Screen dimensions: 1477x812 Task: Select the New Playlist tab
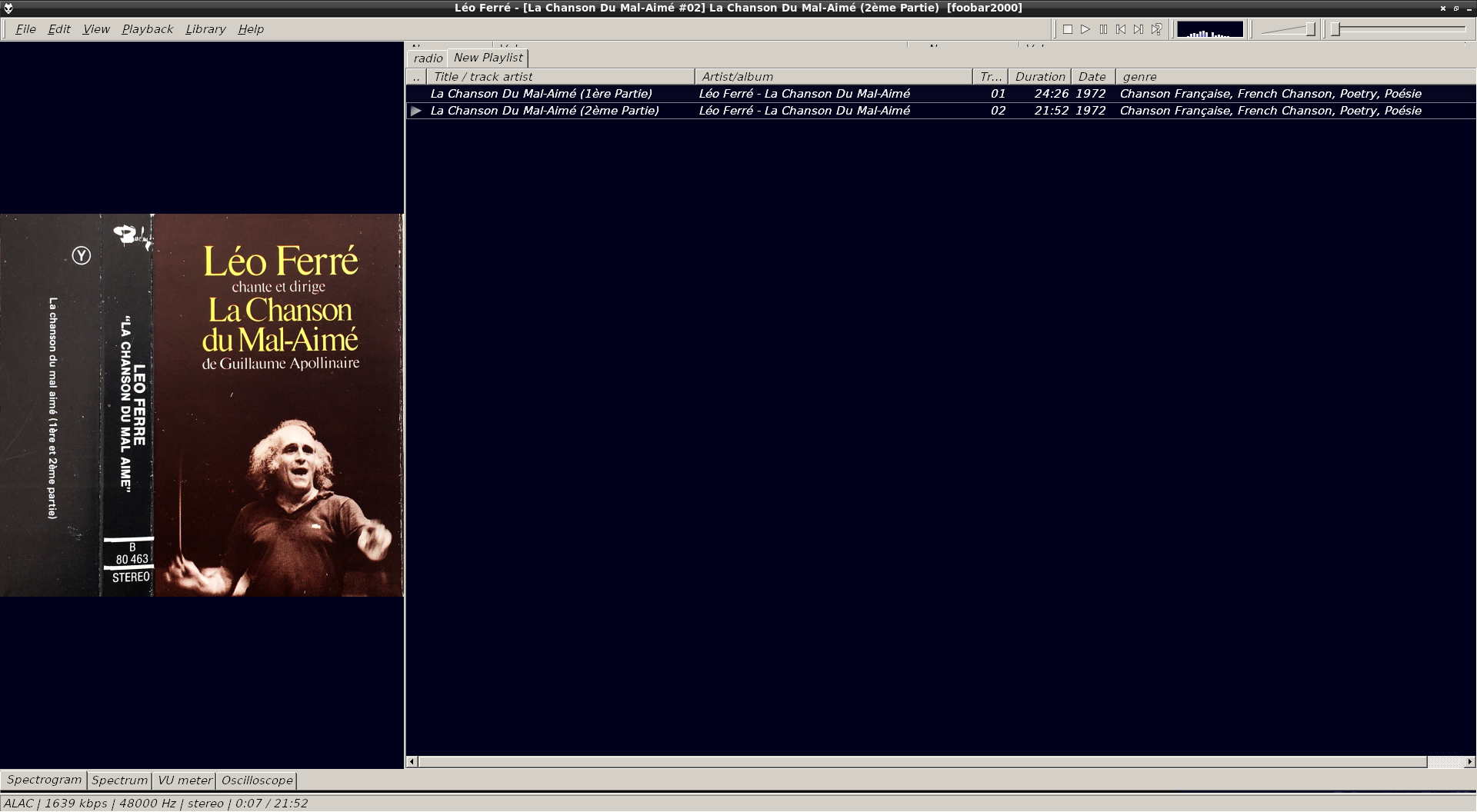[x=488, y=58]
